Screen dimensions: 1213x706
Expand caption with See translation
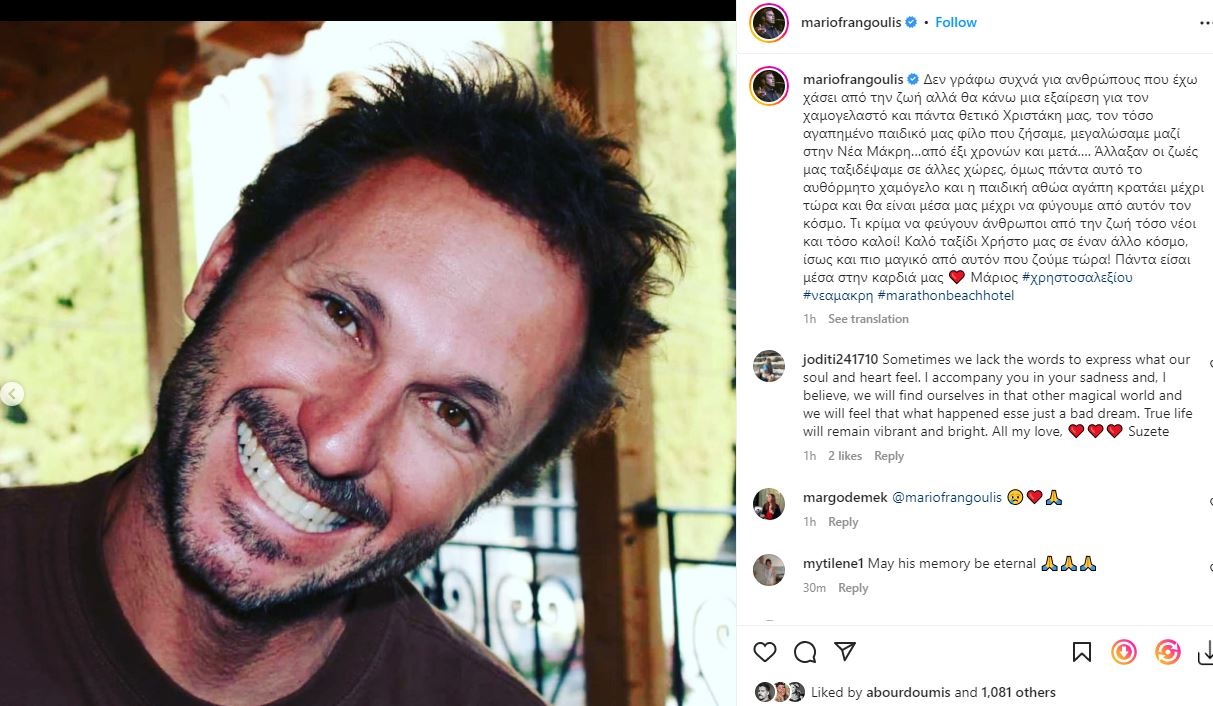868,319
